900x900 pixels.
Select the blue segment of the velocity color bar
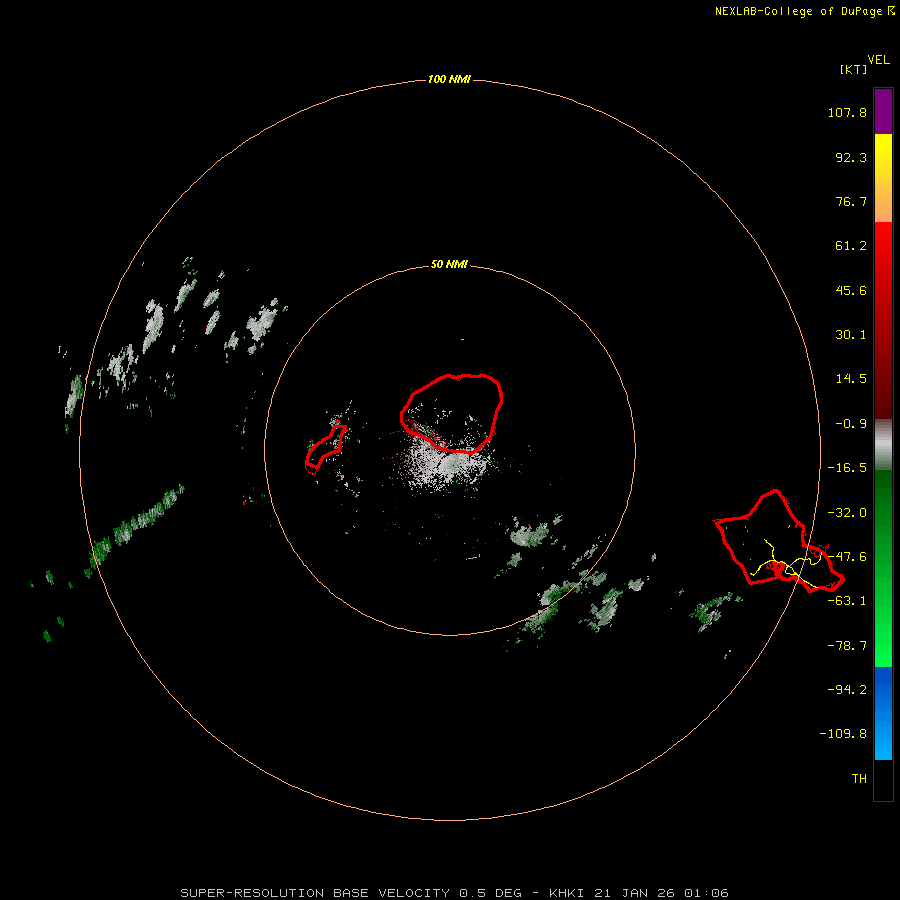[883, 713]
